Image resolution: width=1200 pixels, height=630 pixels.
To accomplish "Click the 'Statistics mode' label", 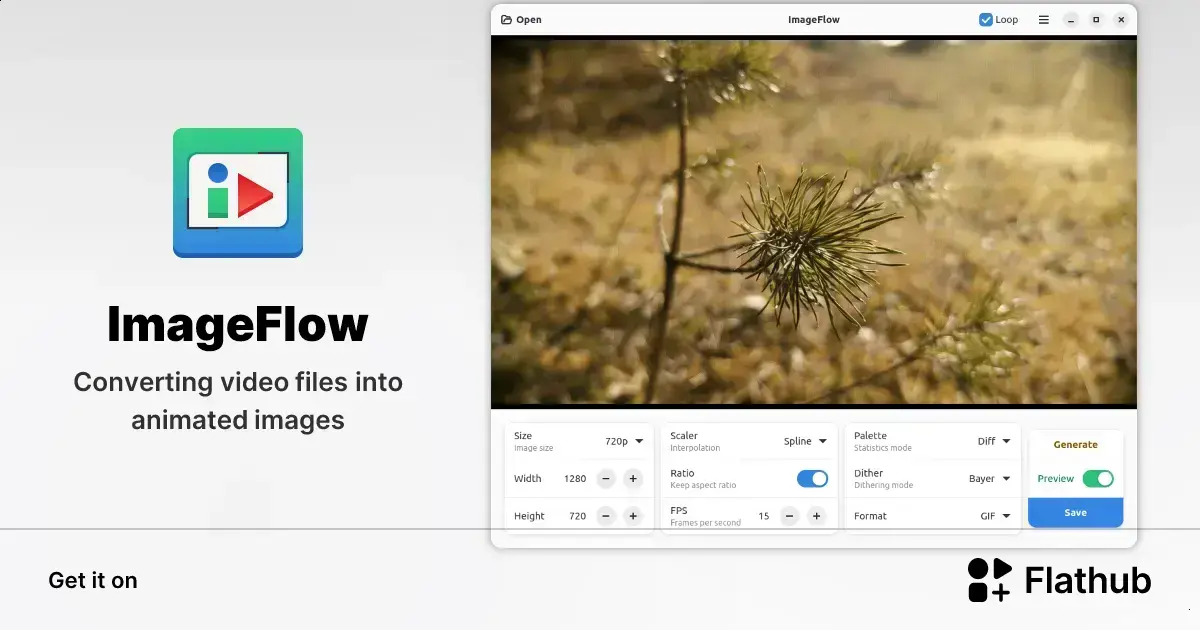I will (882, 448).
